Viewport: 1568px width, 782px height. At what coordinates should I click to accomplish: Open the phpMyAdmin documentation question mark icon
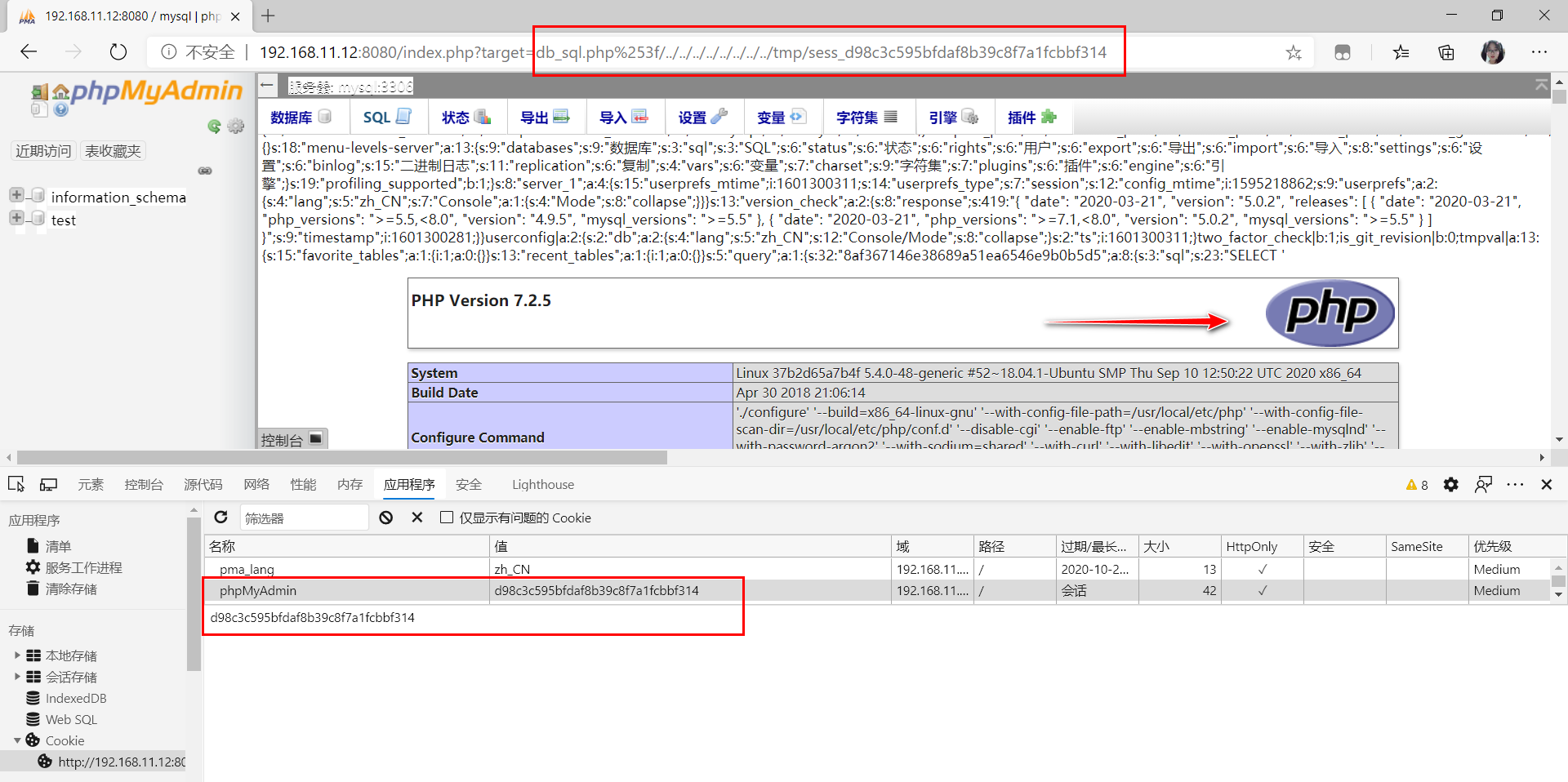(60, 109)
